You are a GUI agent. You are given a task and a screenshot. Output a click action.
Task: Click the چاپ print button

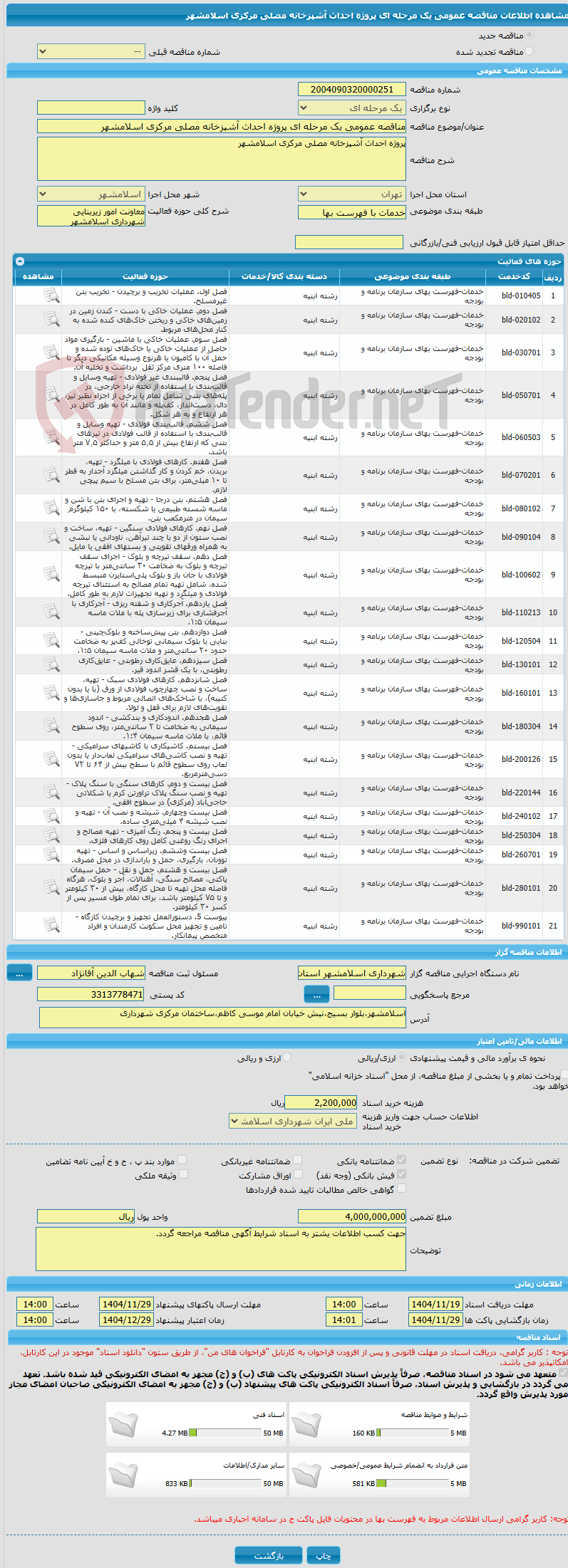click(x=324, y=1557)
